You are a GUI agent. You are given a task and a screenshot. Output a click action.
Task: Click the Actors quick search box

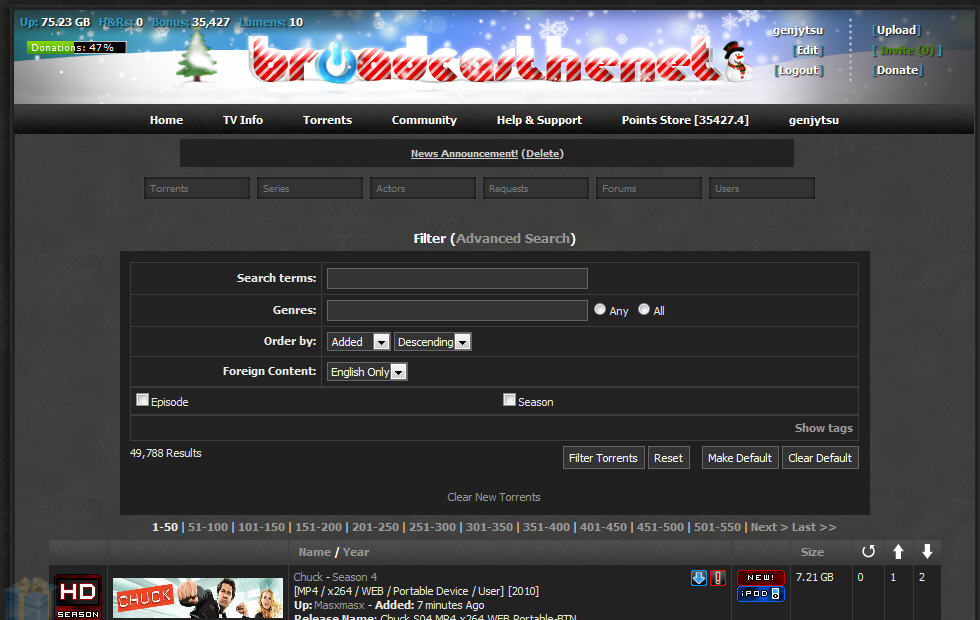point(423,188)
